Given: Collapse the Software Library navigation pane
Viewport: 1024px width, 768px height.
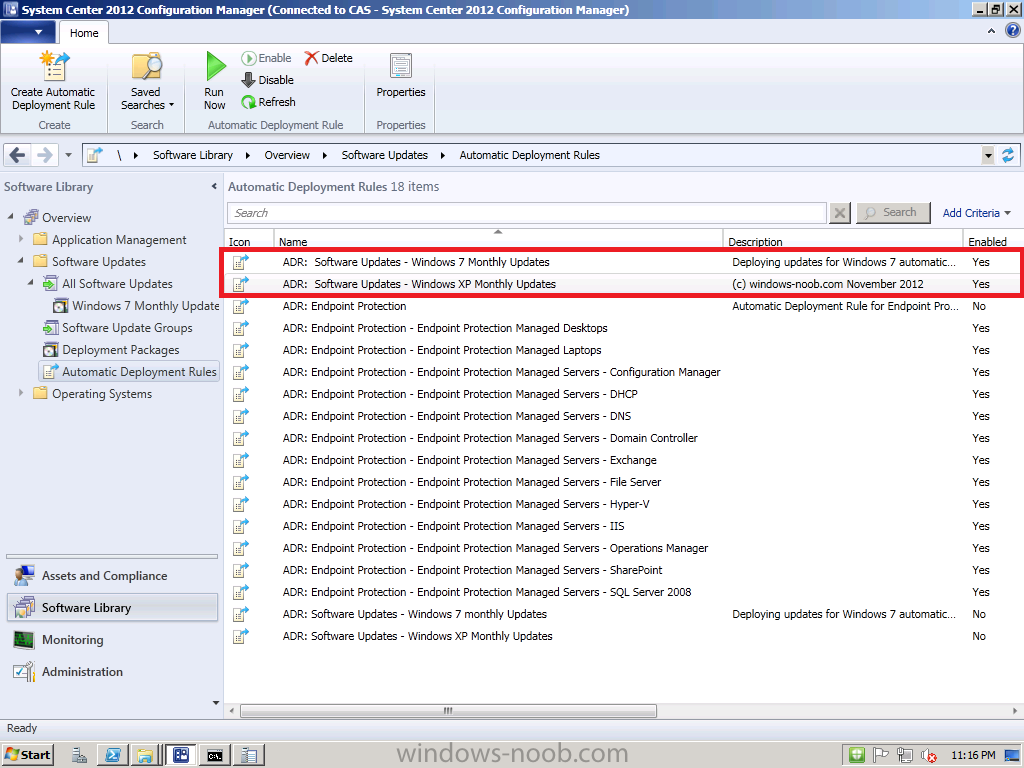Looking at the screenshot, I should 214,187.
